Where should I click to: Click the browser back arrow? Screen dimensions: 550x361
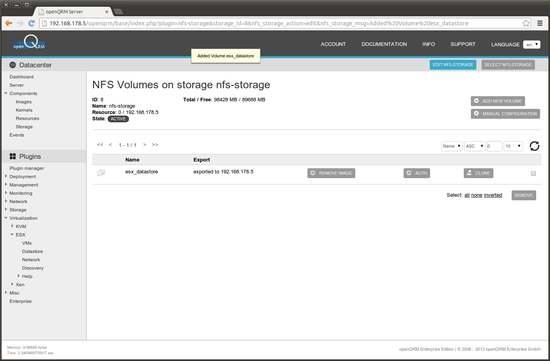click(9, 23)
